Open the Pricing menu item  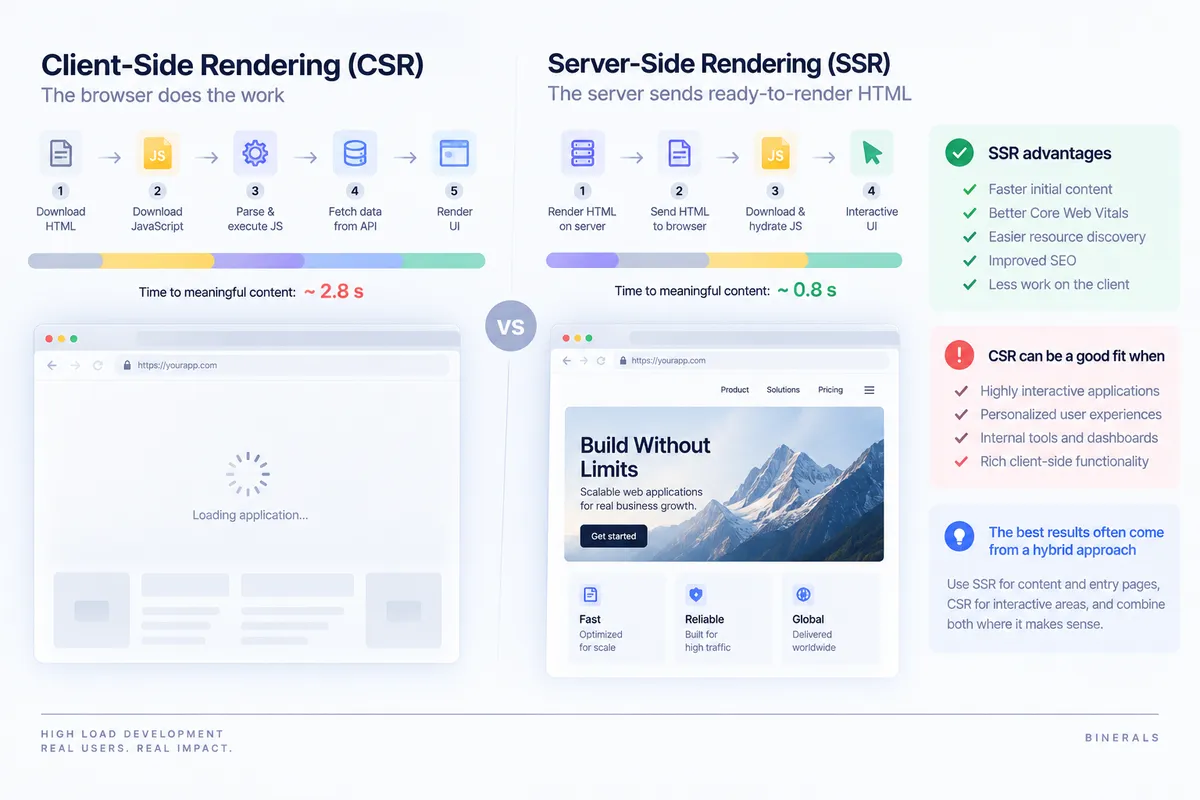[x=830, y=390]
